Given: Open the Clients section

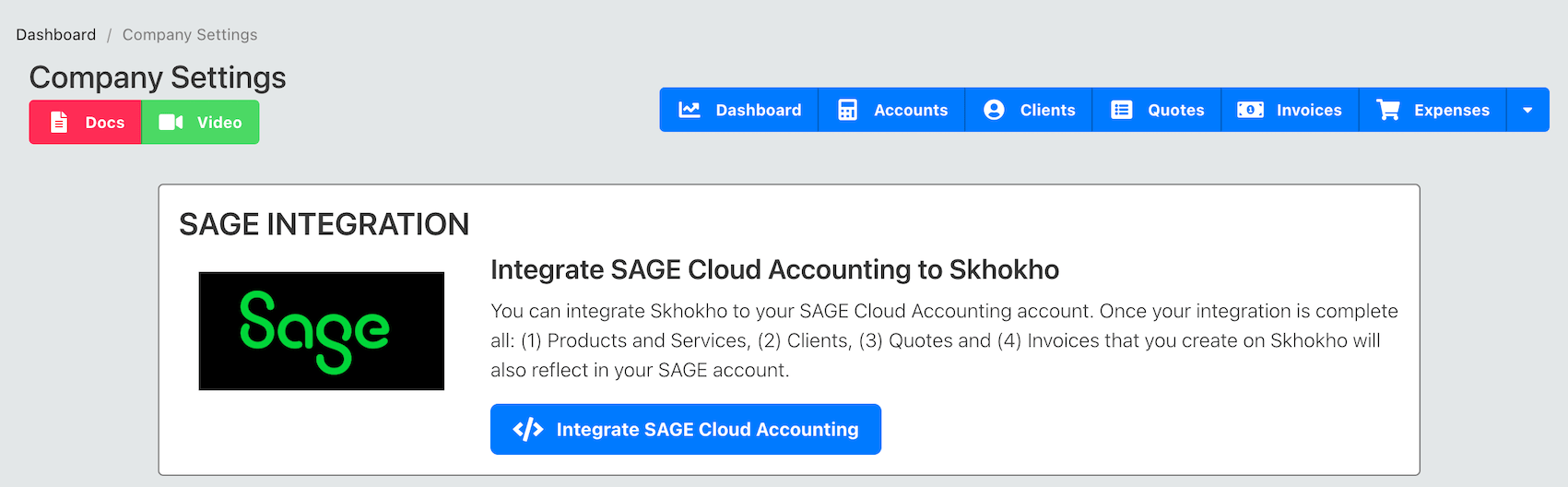Looking at the screenshot, I should pos(1029,110).
